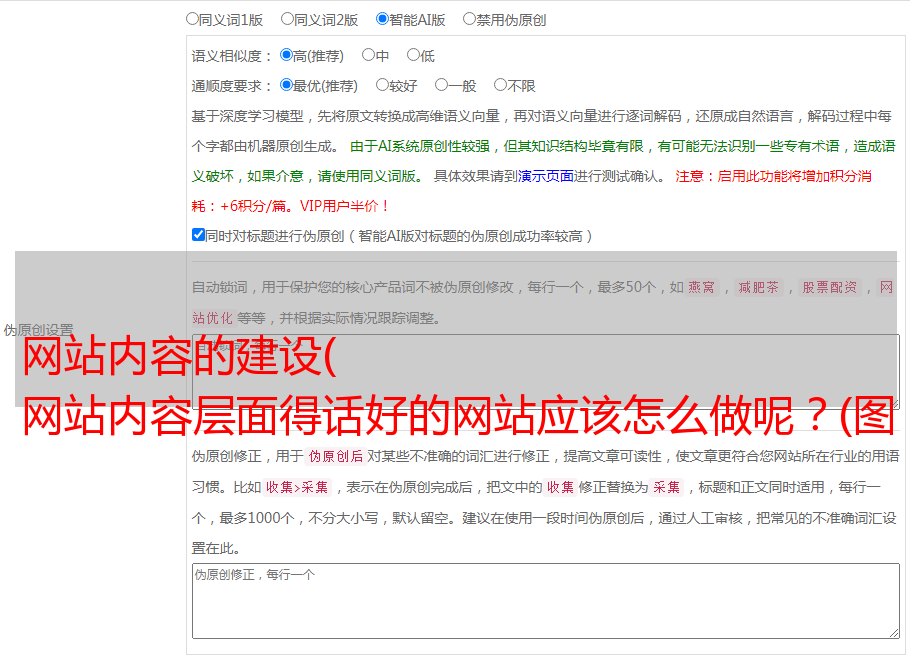Image resolution: width=911 pixels, height=658 pixels.
Task: Click the highlighted 股票配资 example keyword
Action: pos(830,287)
